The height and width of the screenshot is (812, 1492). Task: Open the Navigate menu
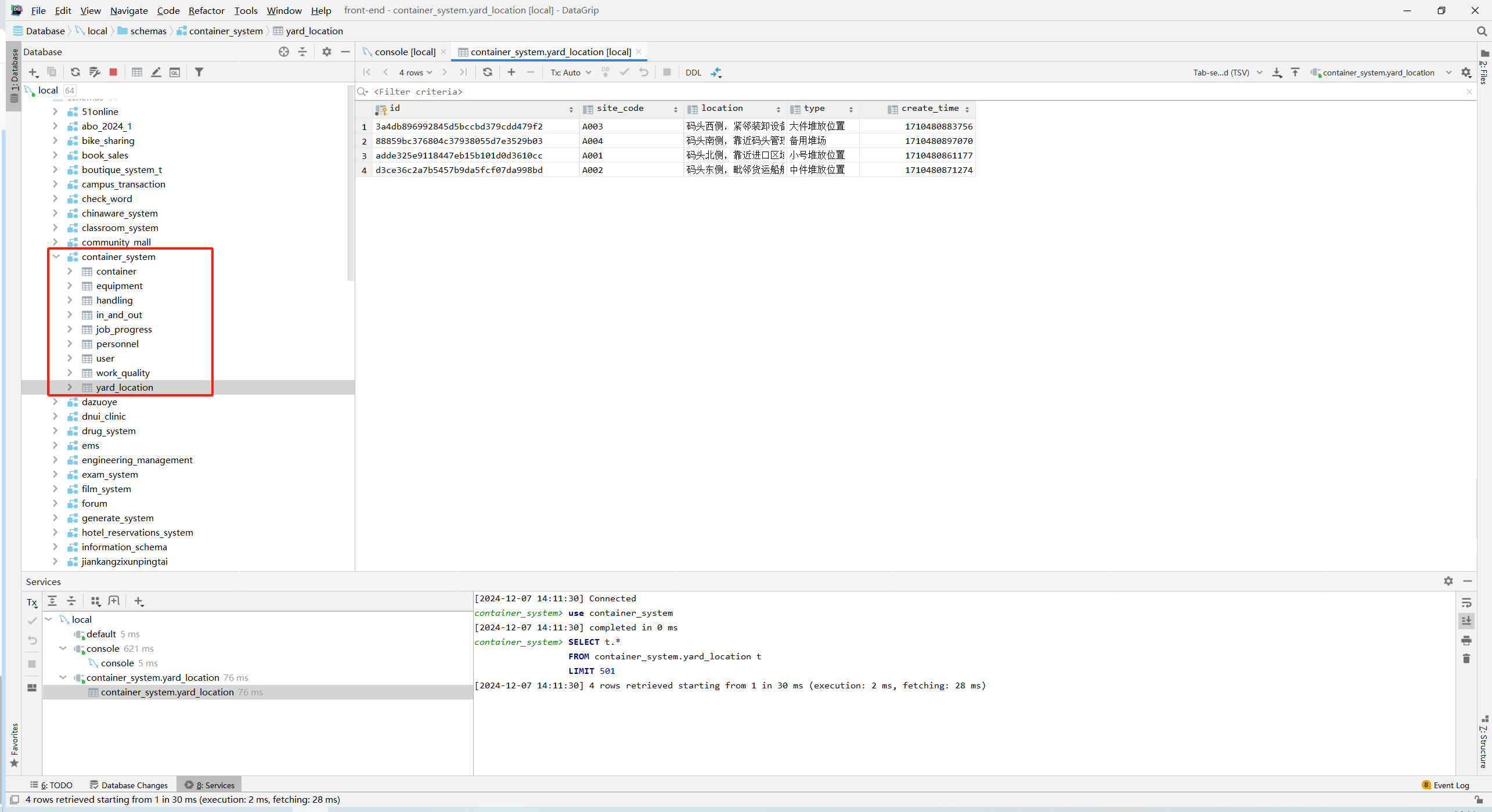129,10
